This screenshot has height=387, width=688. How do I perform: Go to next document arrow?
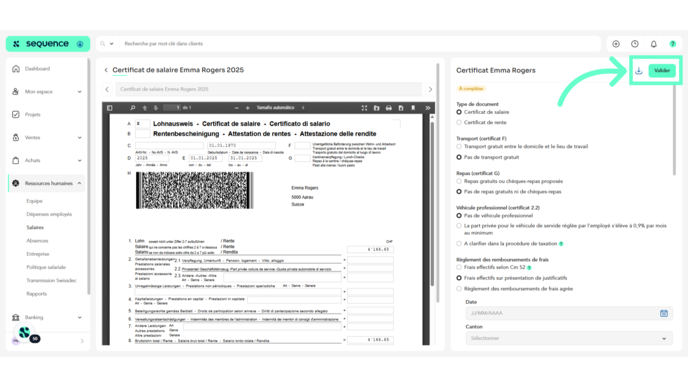(430, 90)
